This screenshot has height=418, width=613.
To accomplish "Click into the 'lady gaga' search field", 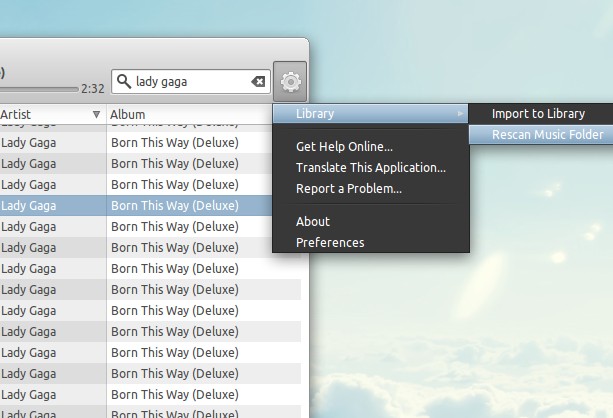I will (191, 82).
